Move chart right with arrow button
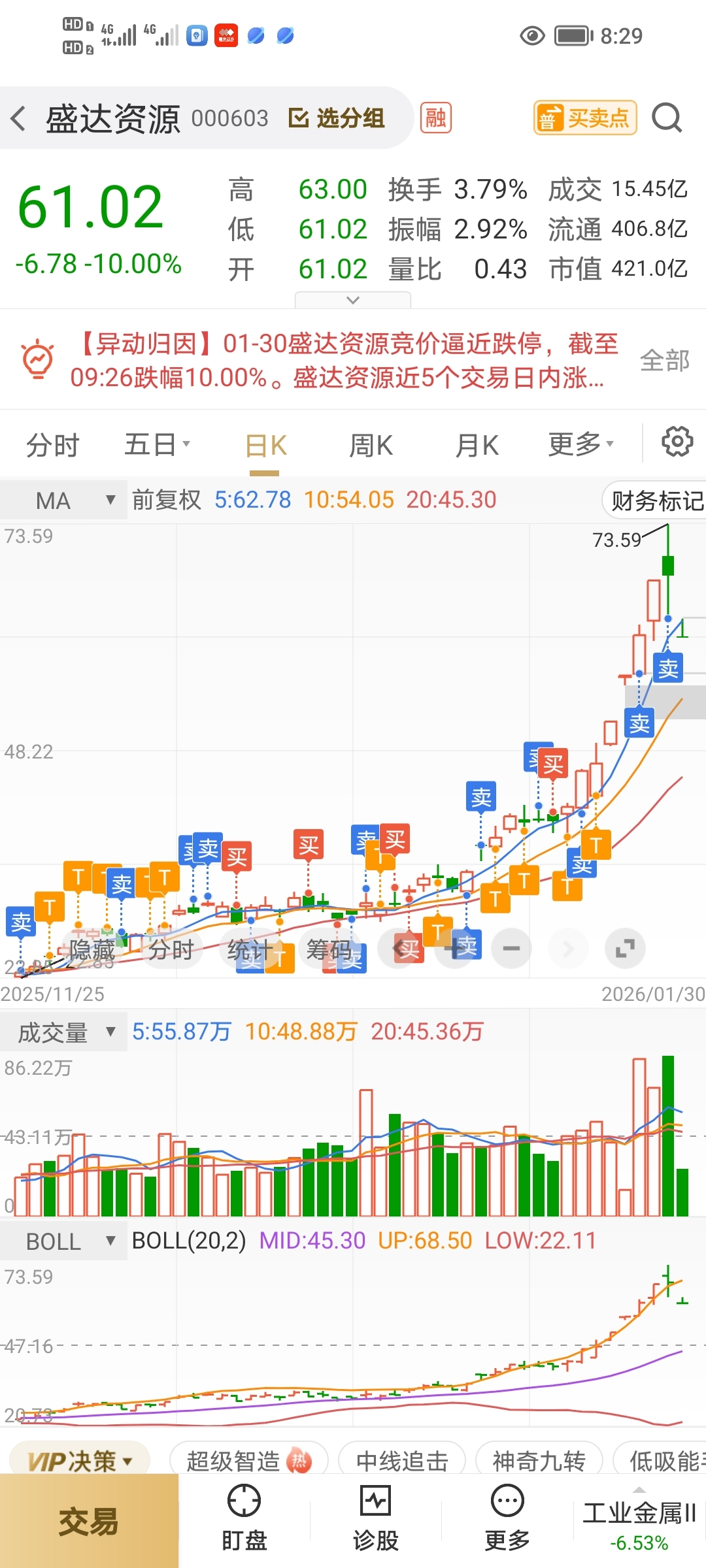Image resolution: width=706 pixels, height=1568 pixels. point(569,949)
